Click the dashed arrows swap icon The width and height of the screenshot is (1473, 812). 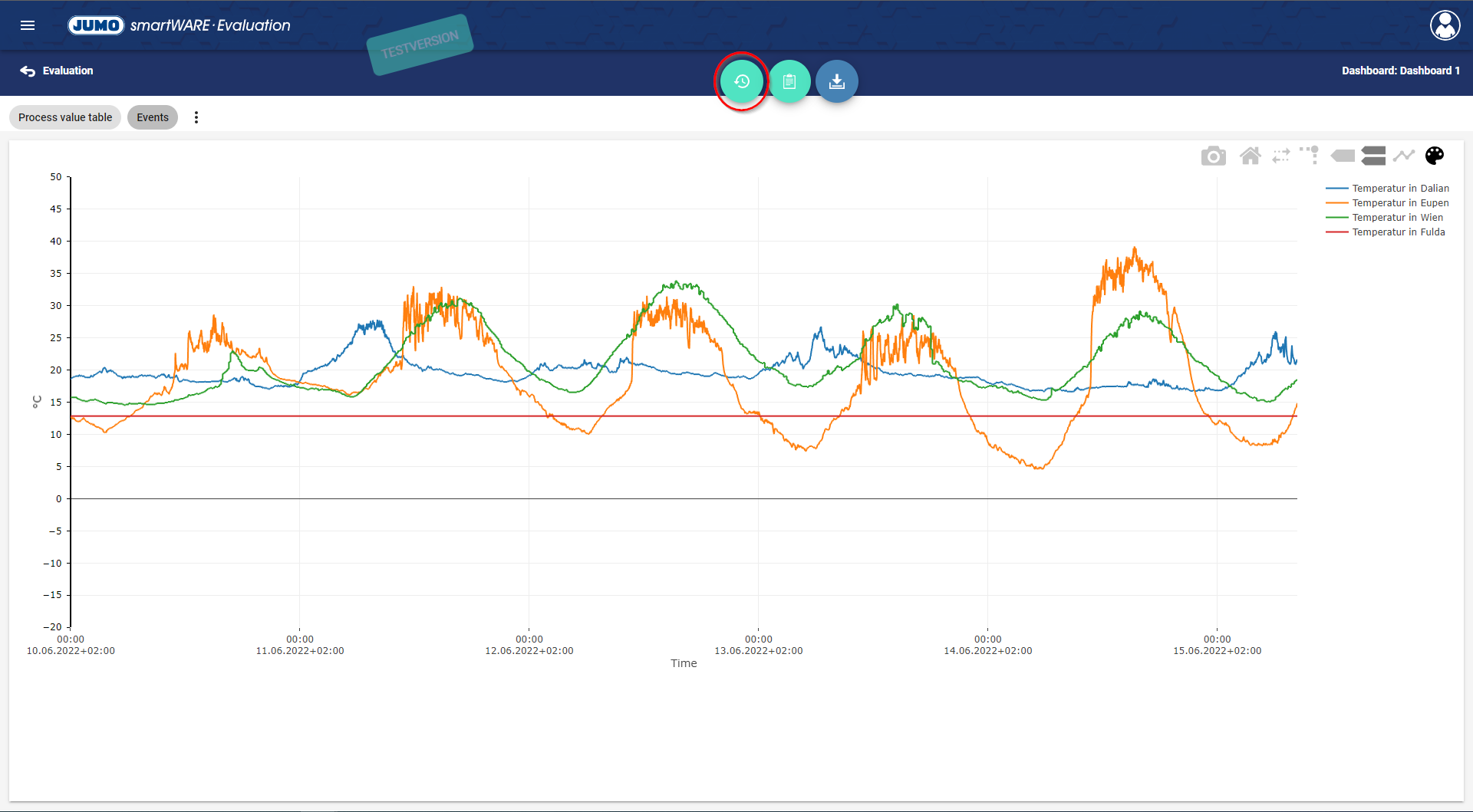(x=1280, y=156)
